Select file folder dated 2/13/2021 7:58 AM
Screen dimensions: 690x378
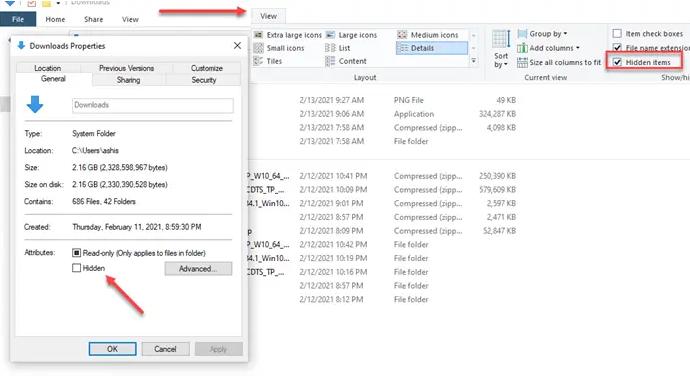383,141
